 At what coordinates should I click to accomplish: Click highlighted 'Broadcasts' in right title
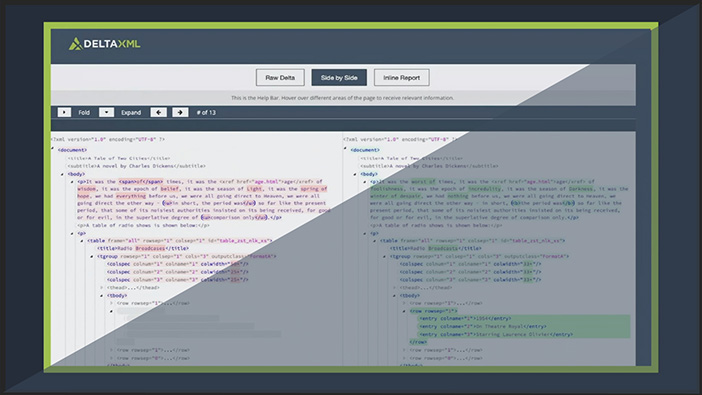pyautogui.click(x=443, y=249)
